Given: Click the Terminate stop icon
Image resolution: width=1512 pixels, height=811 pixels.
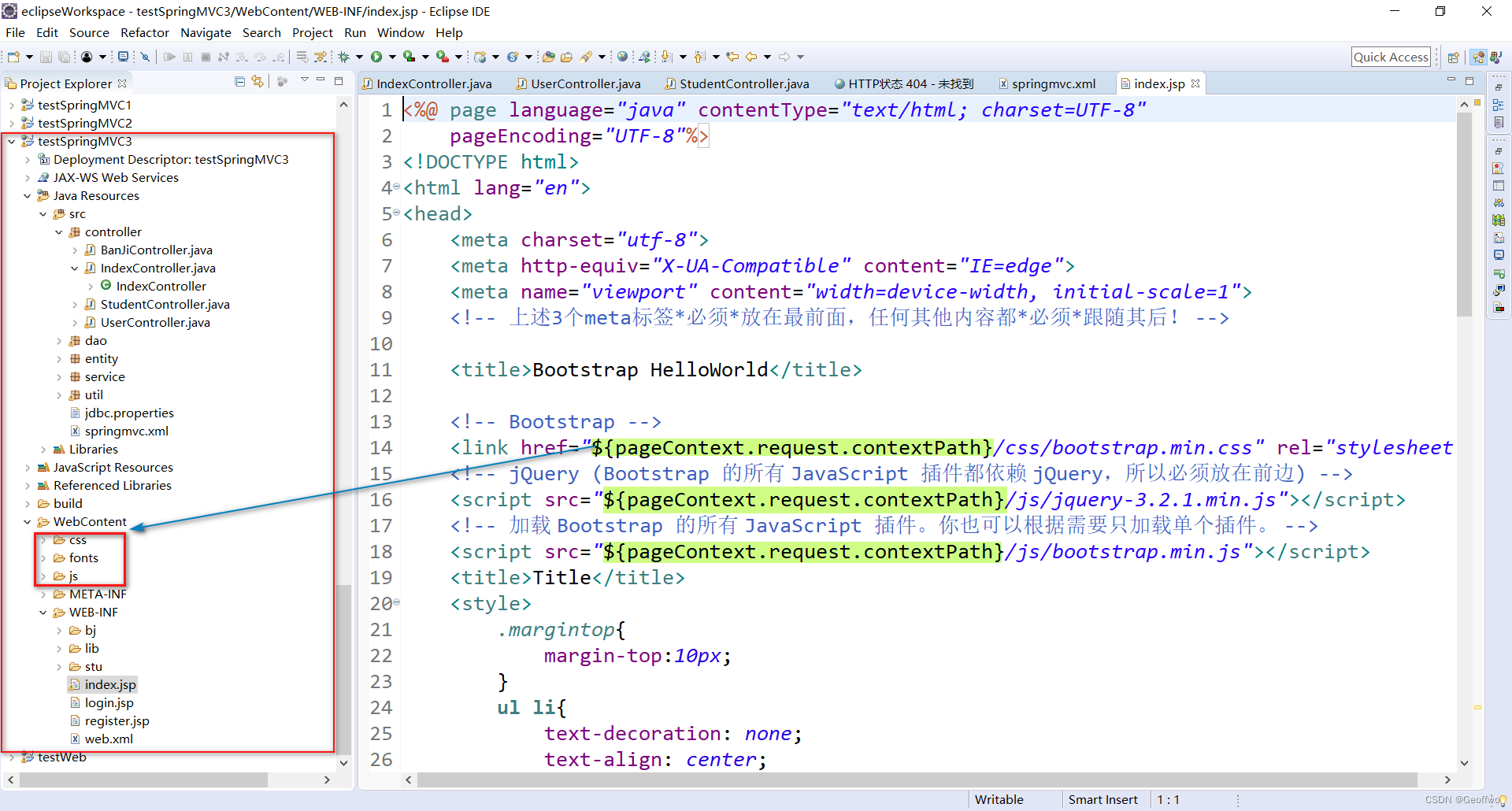Looking at the screenshot, I should tap(206, 57).
